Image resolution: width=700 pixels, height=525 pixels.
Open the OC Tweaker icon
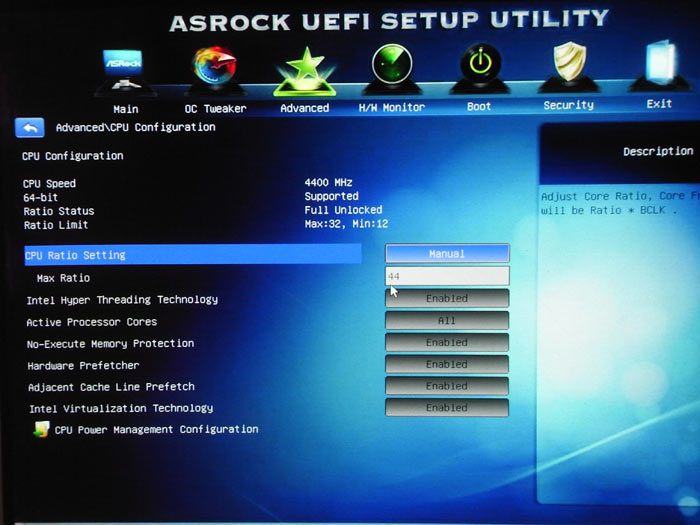(215, 70)
